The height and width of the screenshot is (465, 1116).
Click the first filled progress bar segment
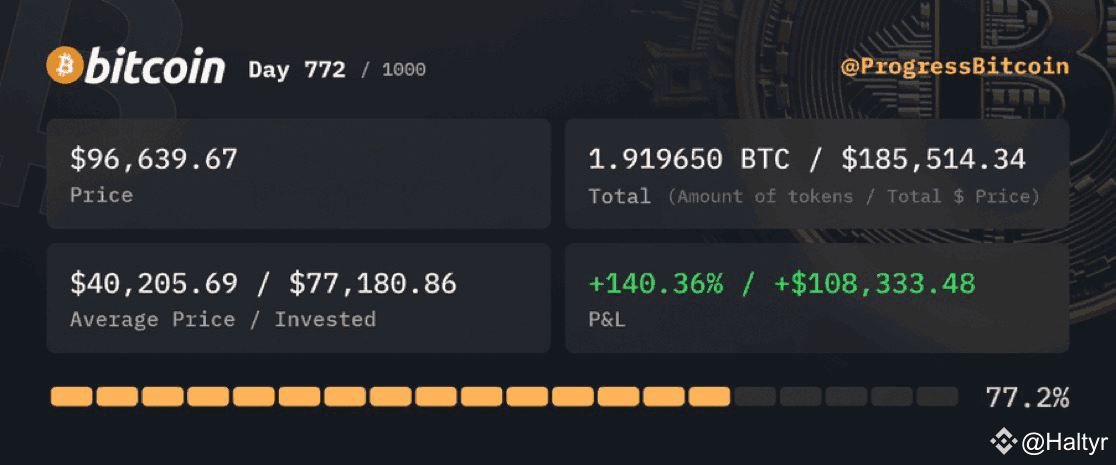72,397
